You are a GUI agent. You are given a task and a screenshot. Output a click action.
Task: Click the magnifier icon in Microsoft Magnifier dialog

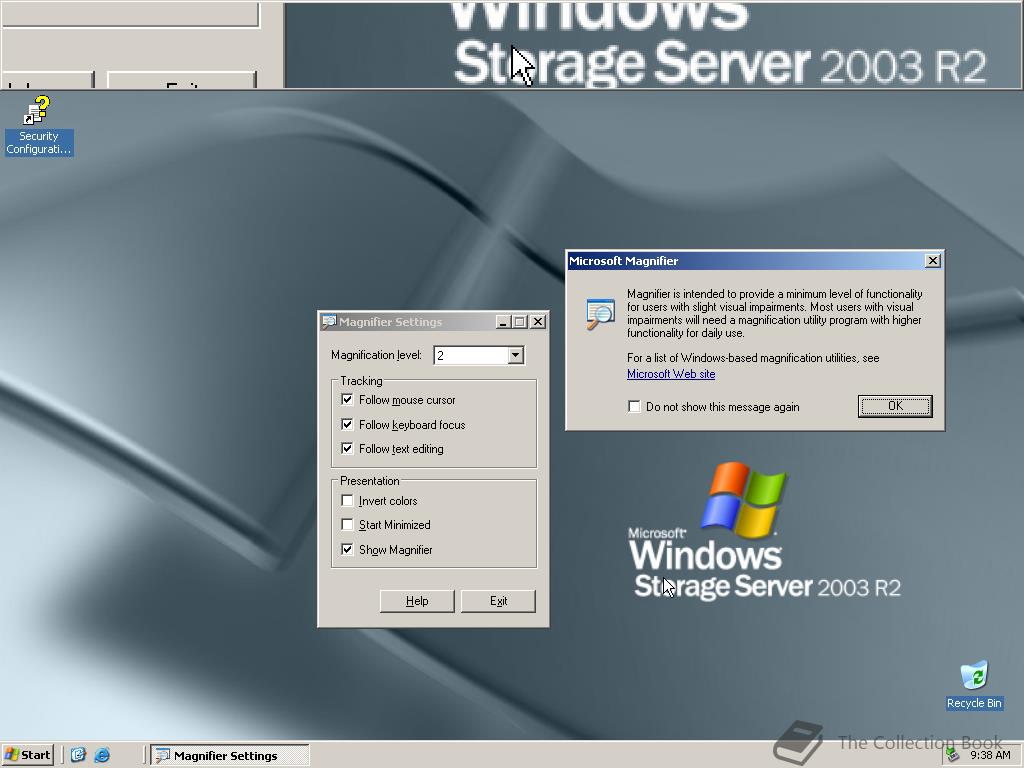600,313
